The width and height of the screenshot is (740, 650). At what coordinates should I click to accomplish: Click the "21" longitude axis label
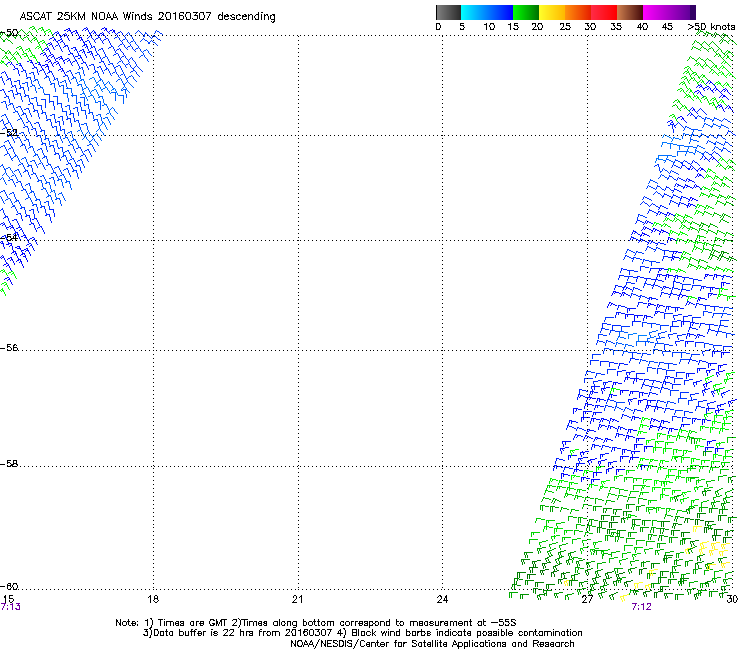pos(297,599)
